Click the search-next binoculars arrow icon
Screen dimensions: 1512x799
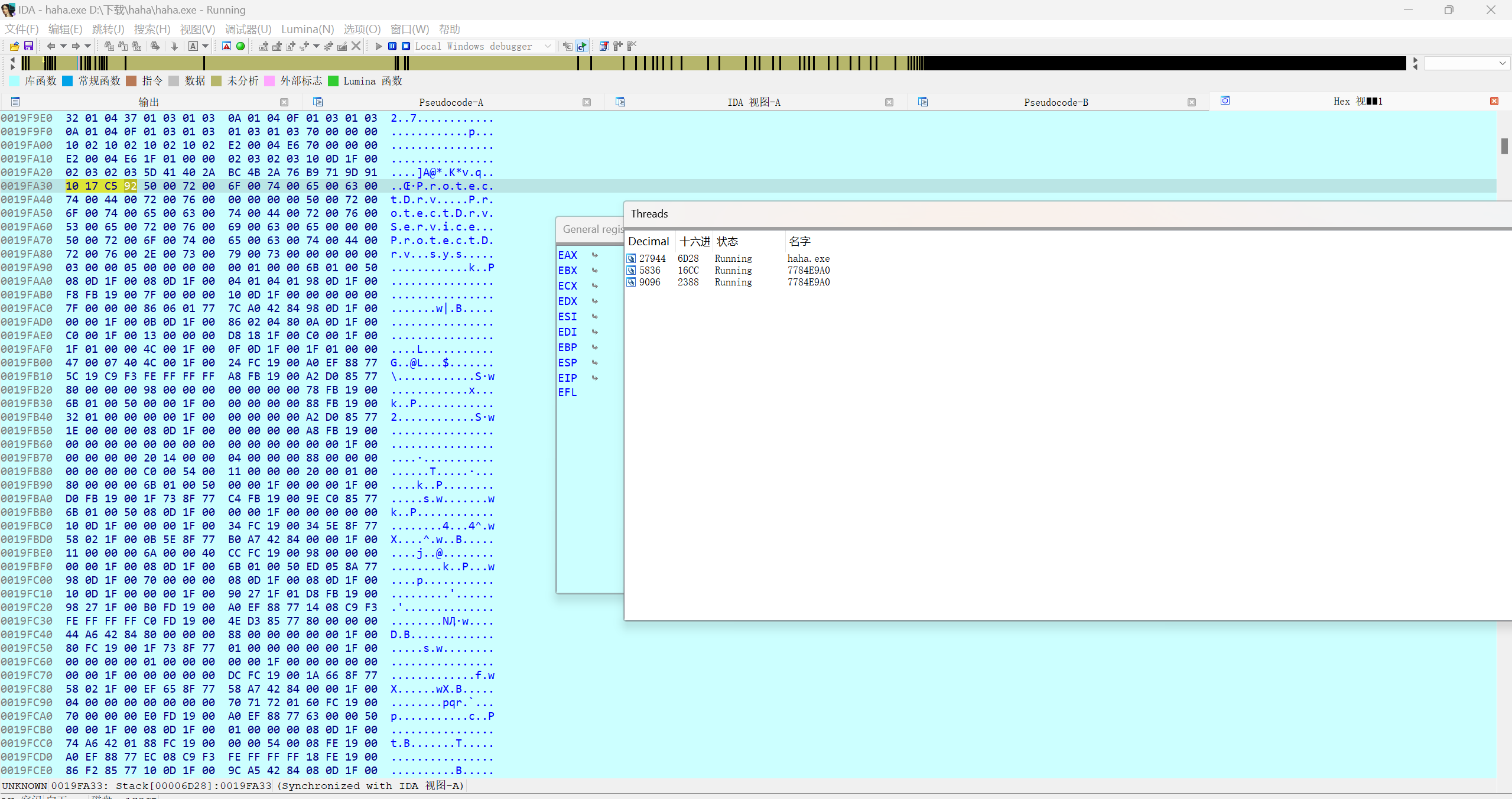point(155,46)
